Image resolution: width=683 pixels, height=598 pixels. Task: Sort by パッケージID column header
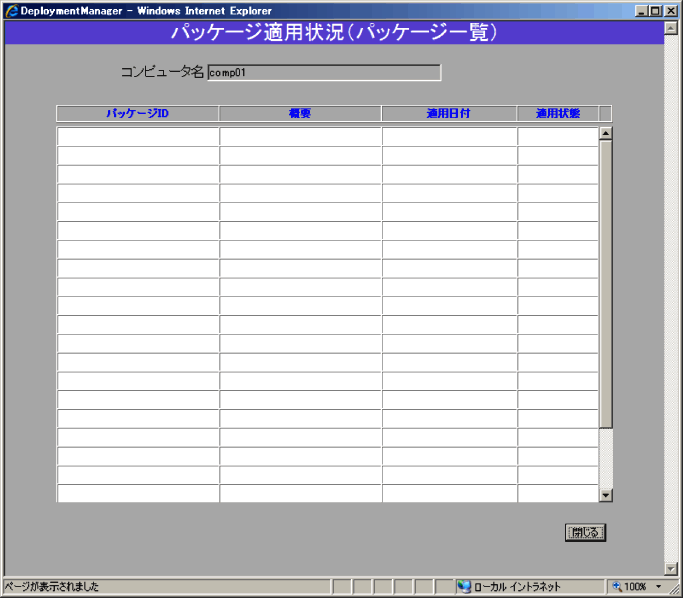137,113
